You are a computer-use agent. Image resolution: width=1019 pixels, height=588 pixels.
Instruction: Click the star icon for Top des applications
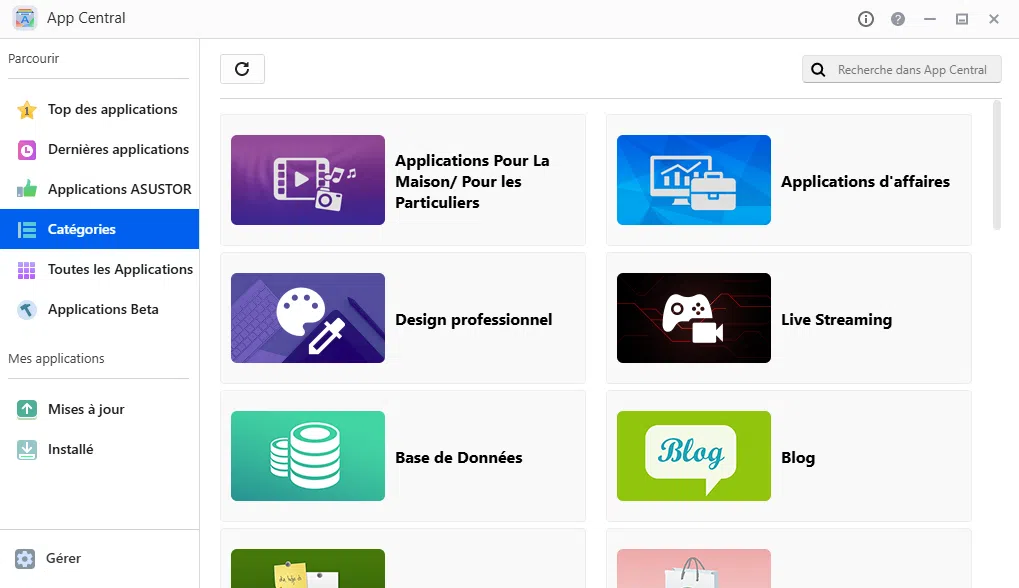[27, 110]
